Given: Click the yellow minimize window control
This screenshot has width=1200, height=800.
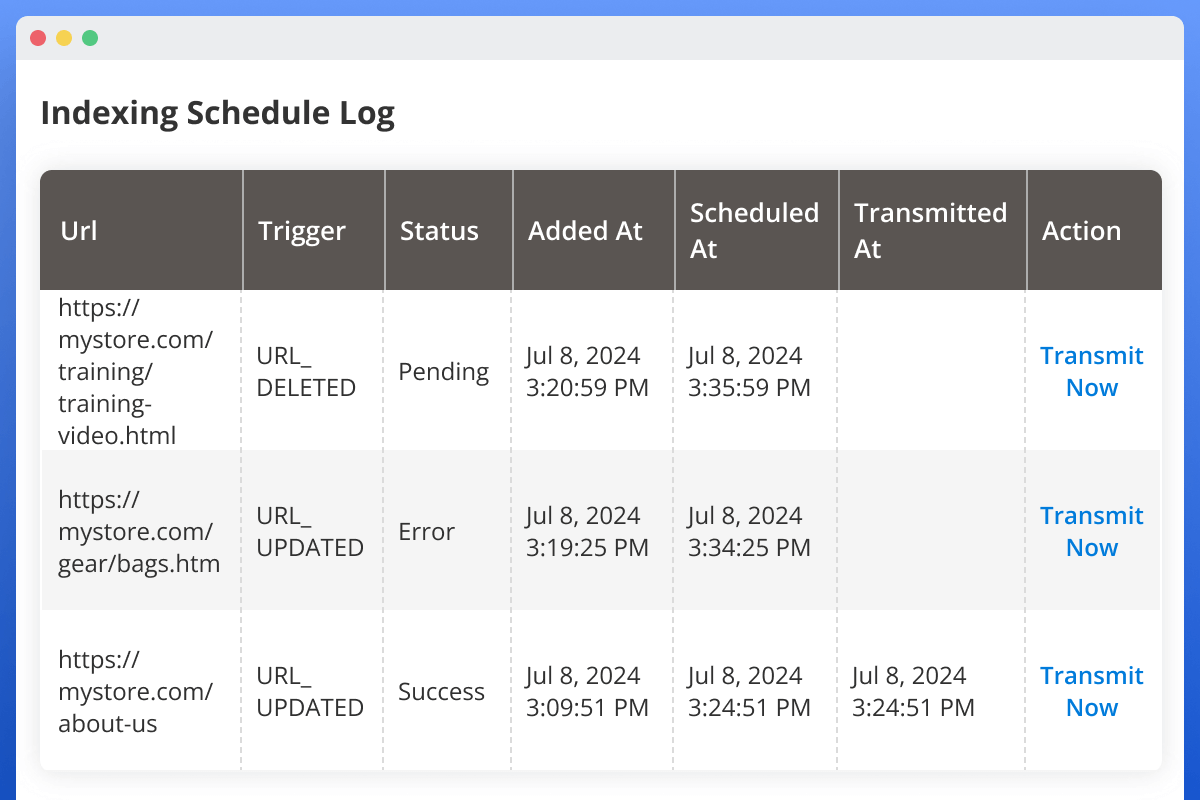Looking at the screenshot, I should pos(63,37).
